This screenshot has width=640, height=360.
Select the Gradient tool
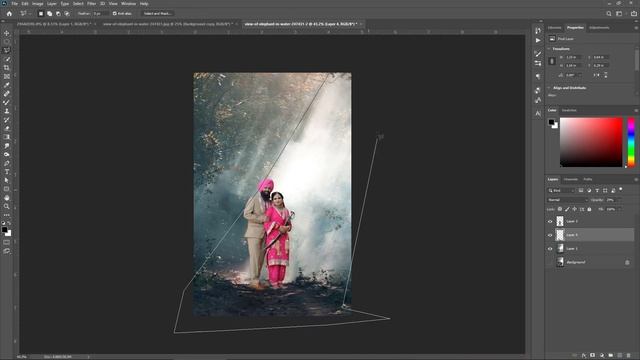[x=7, y=137]
